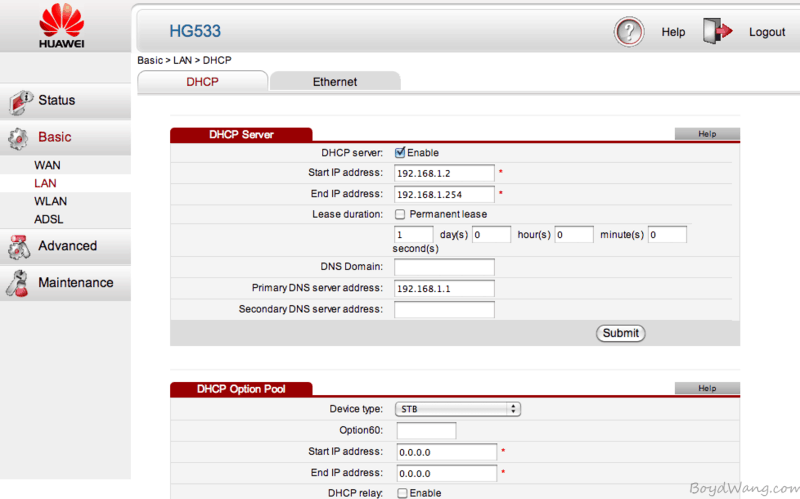Image resolution: width=800 pixels, height=499 pixels.
Task: Click Help button in DHCP Server header
Action: (x=707, y=134)
